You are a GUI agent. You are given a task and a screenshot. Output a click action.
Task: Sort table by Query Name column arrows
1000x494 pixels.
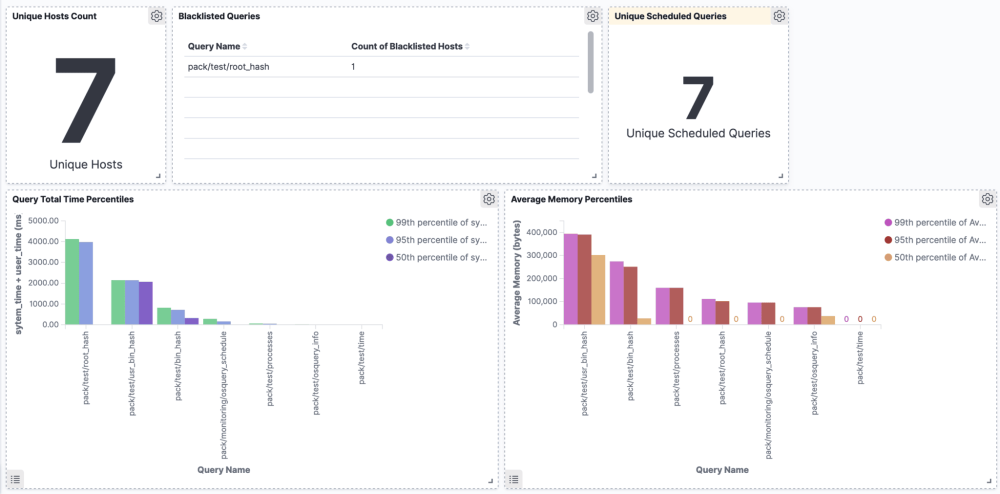tap(245, 47)
